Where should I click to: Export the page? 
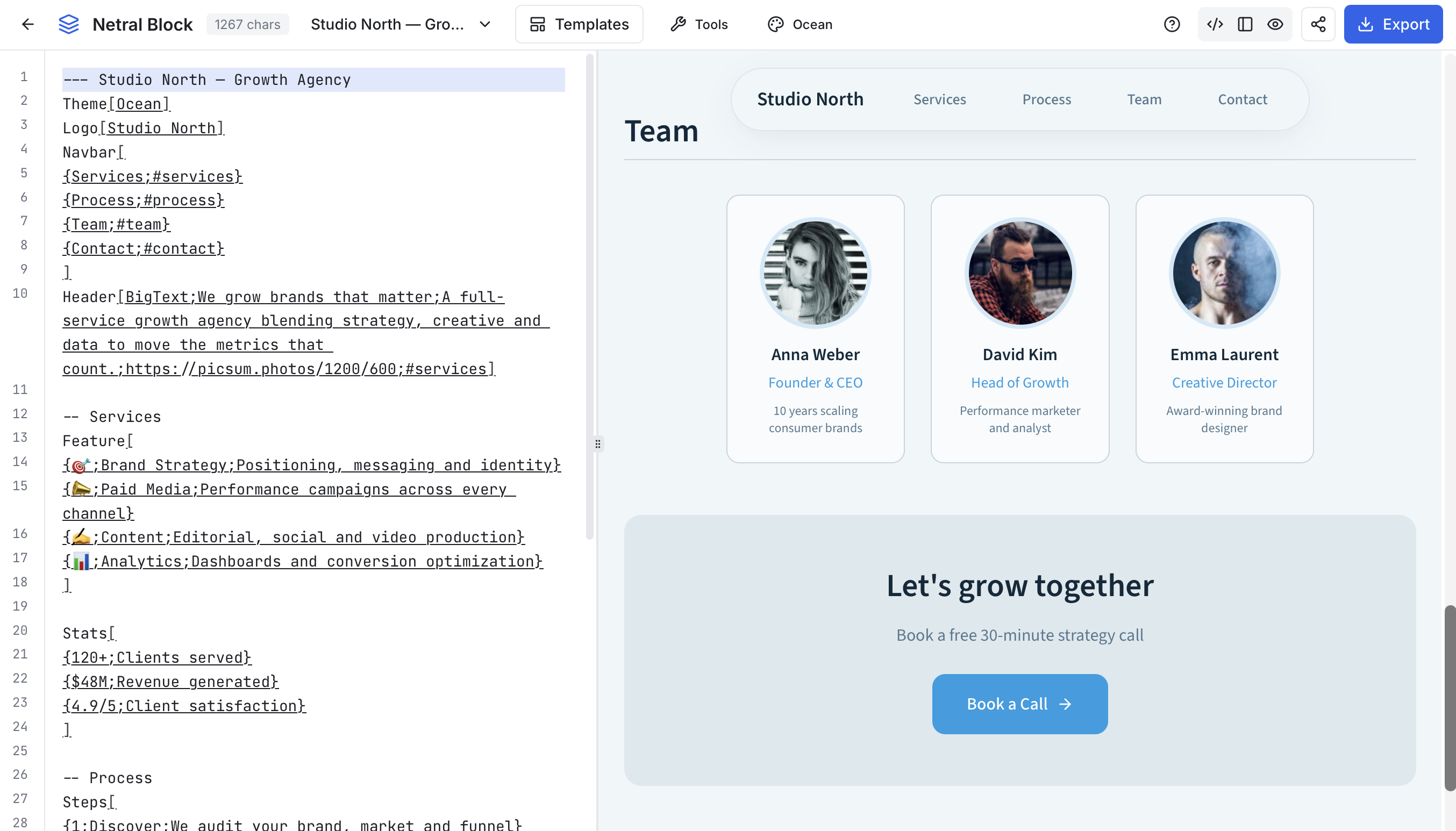[x=1393, y=24]
